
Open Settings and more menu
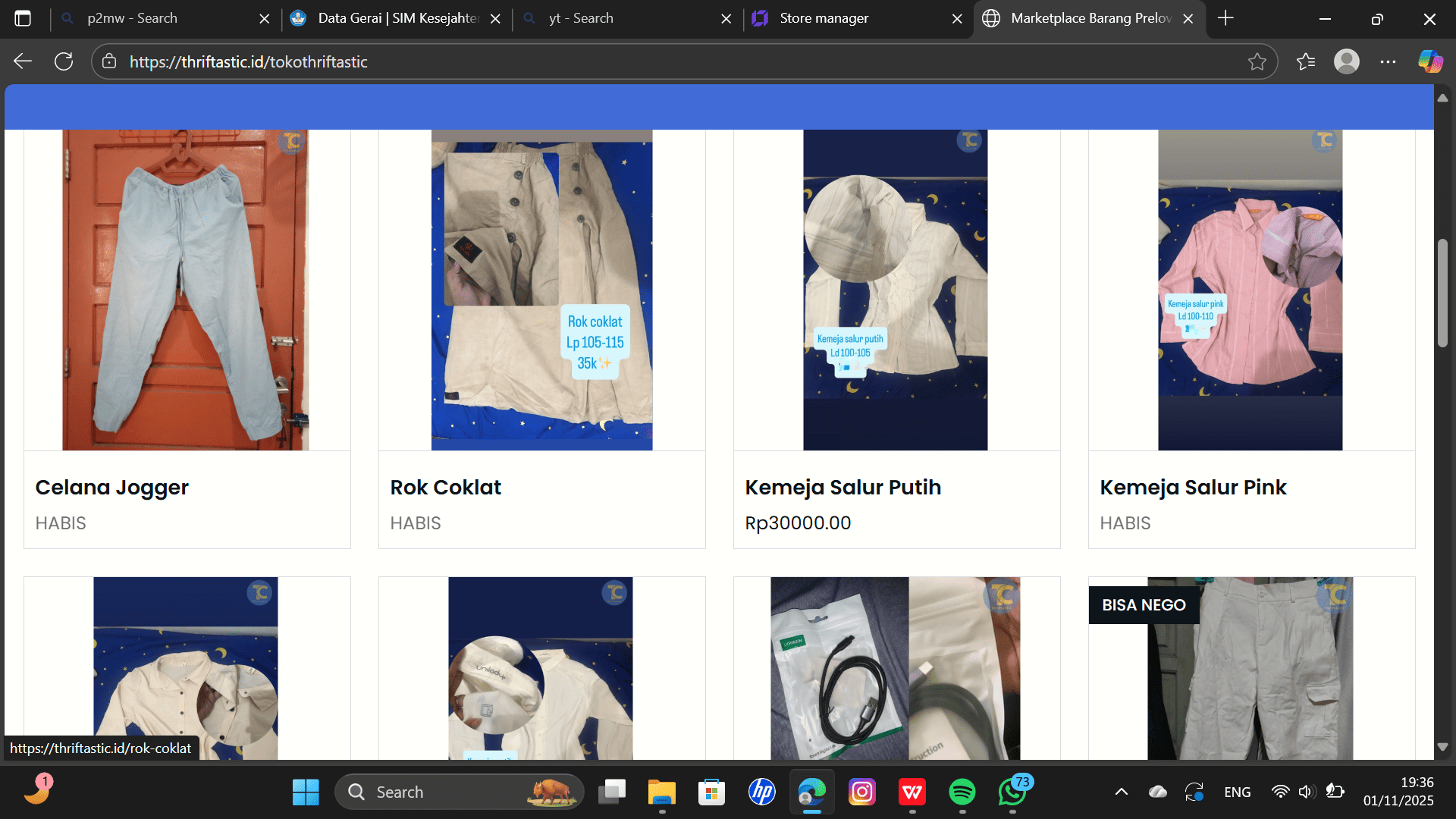[x=1388, y=61]
